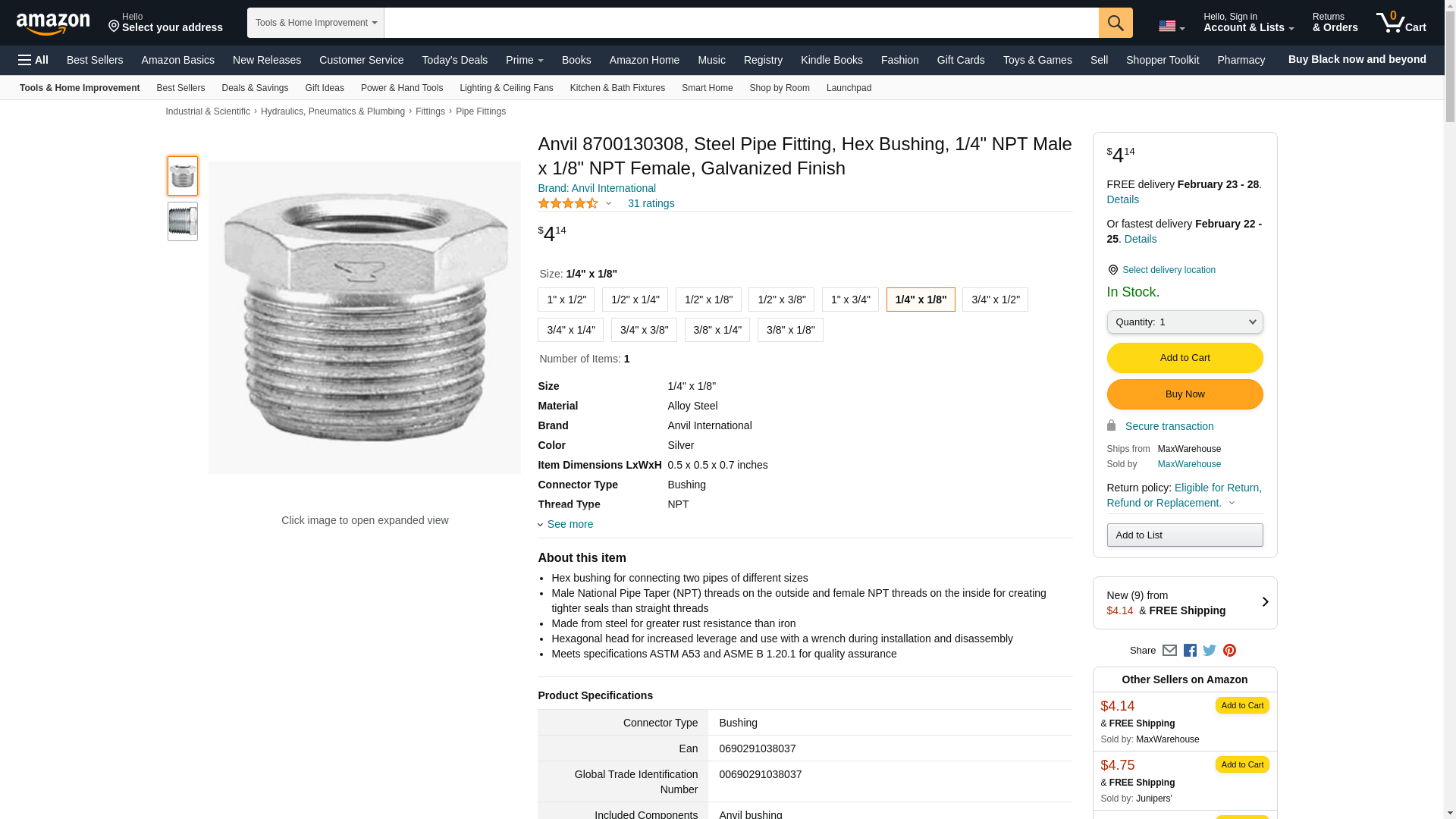Screen dimensions: 1456x819
Task: Open the 31 ratings link
Action: pos(651,203)
